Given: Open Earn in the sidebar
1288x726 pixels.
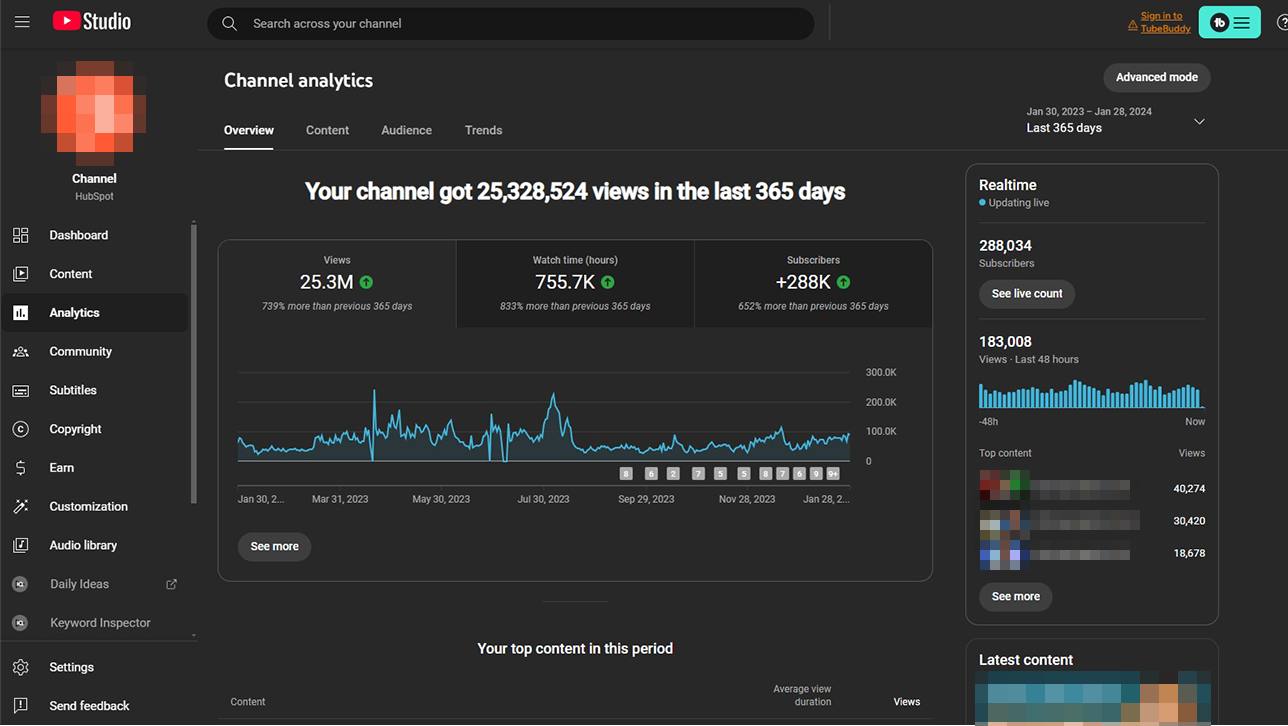Looking at the screenshot, I should [x=95, y=468].
